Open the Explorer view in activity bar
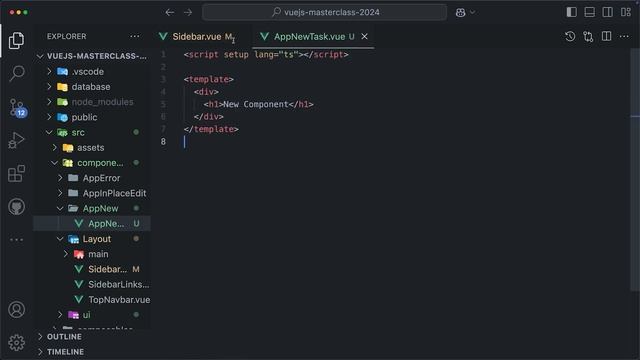This screenshot has height=360, width=640. coord(16,40)
